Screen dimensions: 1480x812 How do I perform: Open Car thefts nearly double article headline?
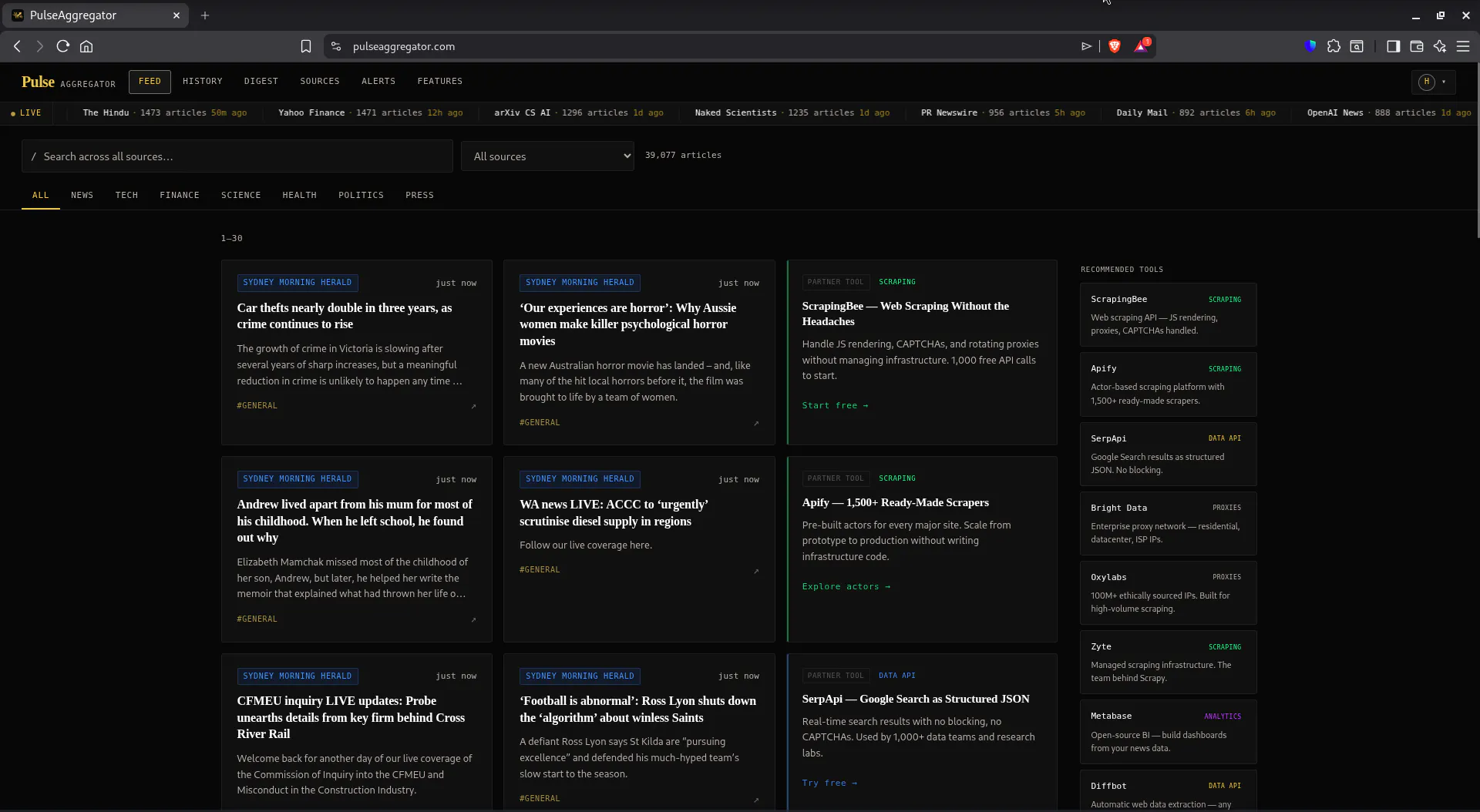coord(345,316)
